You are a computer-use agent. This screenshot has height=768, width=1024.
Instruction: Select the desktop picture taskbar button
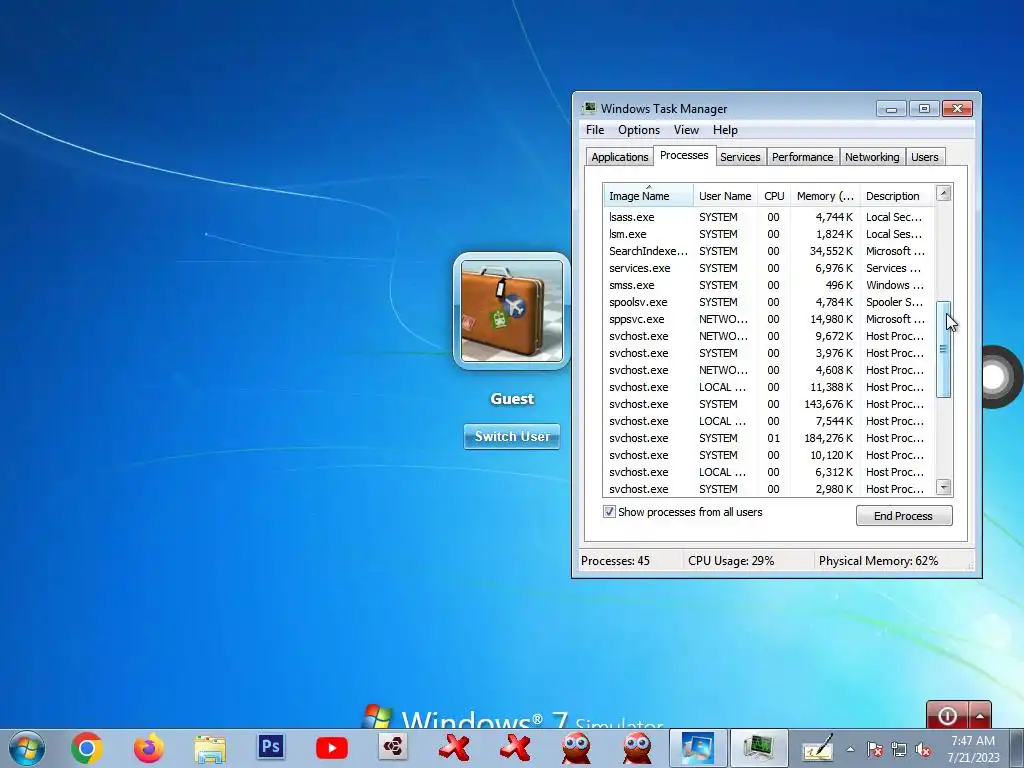point(698,748)
